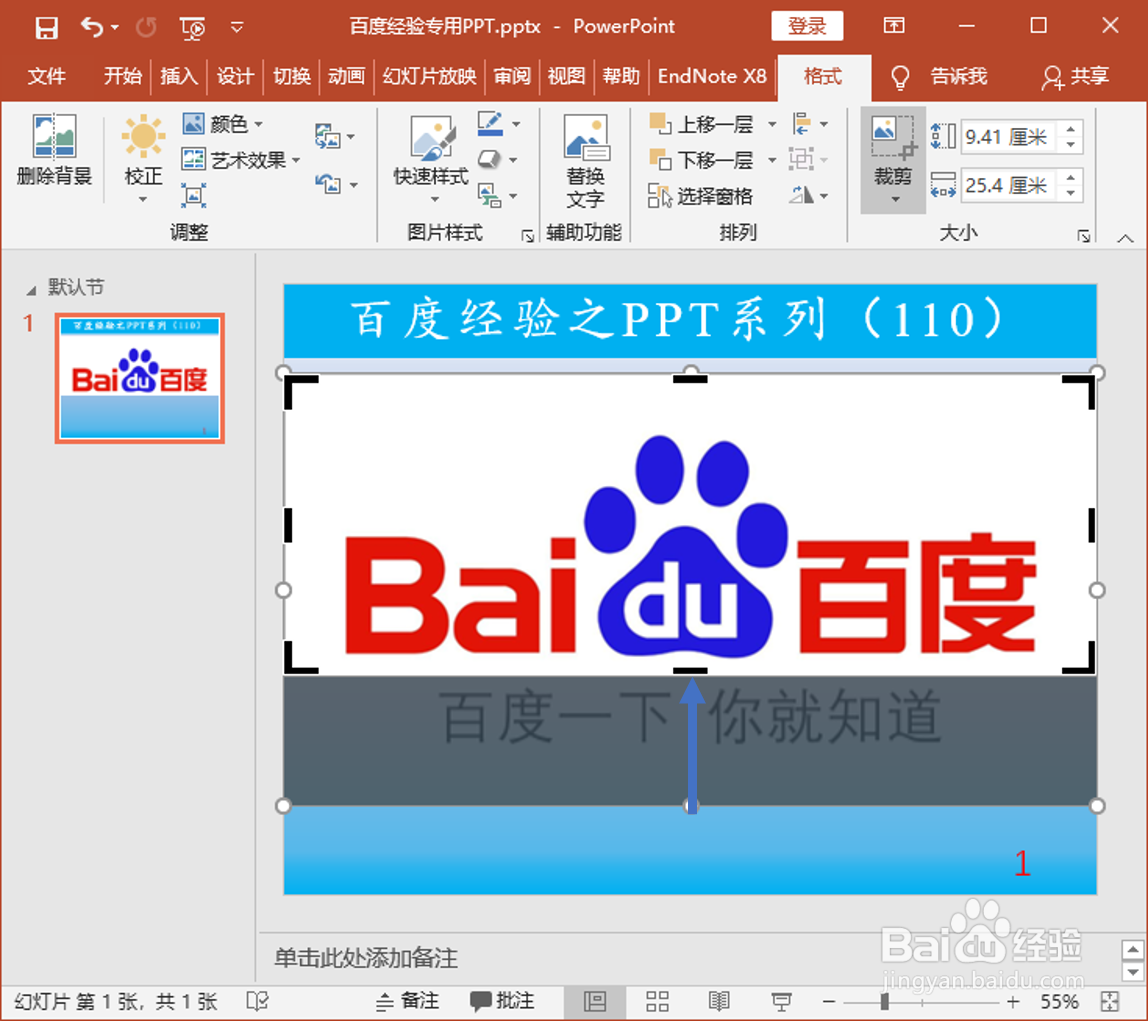This screenshot has width=1148, height=1021.
Task: Toggle the 备注 notes pane
Action: 408,1001
